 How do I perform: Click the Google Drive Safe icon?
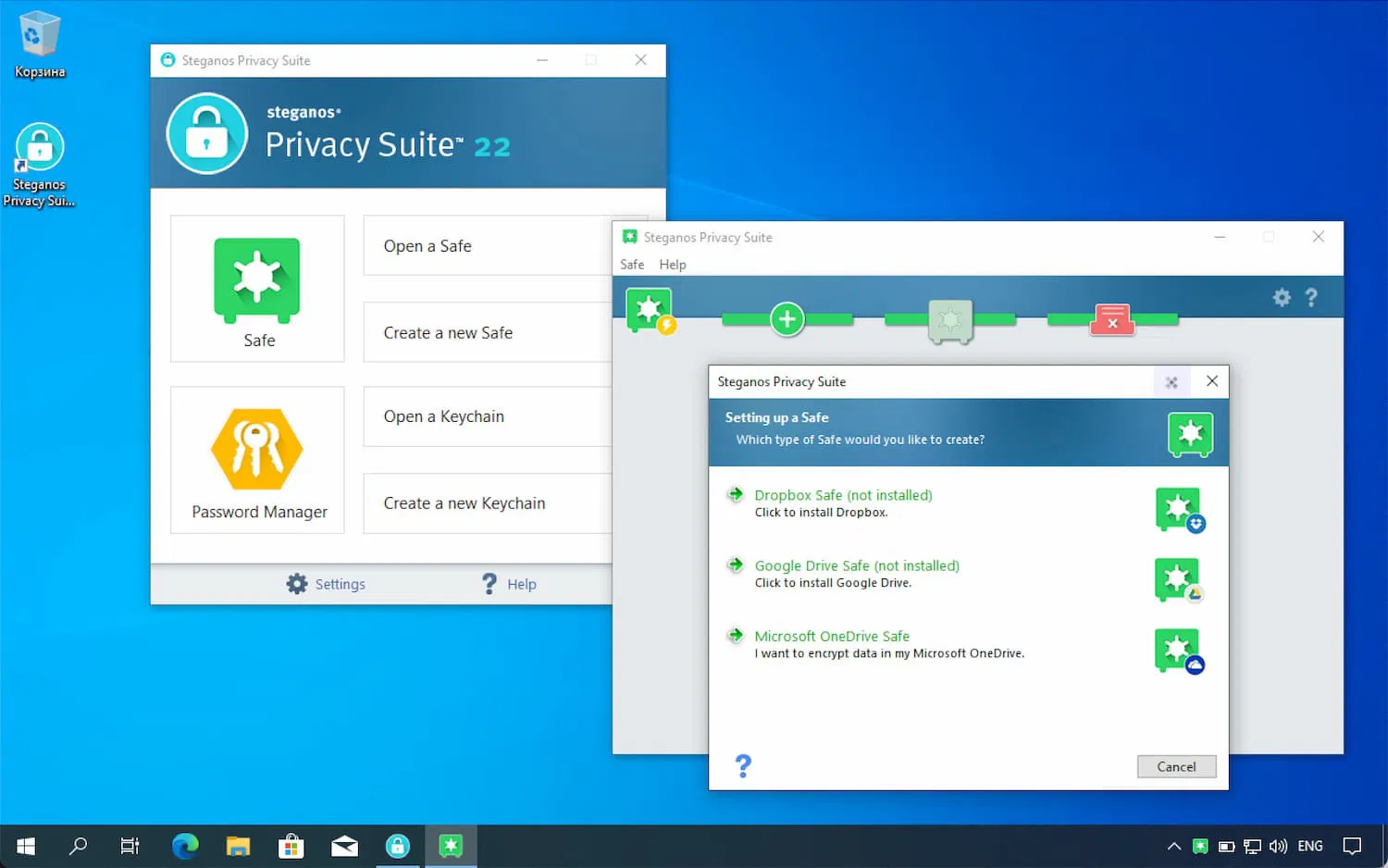[x=1178, y=580]
